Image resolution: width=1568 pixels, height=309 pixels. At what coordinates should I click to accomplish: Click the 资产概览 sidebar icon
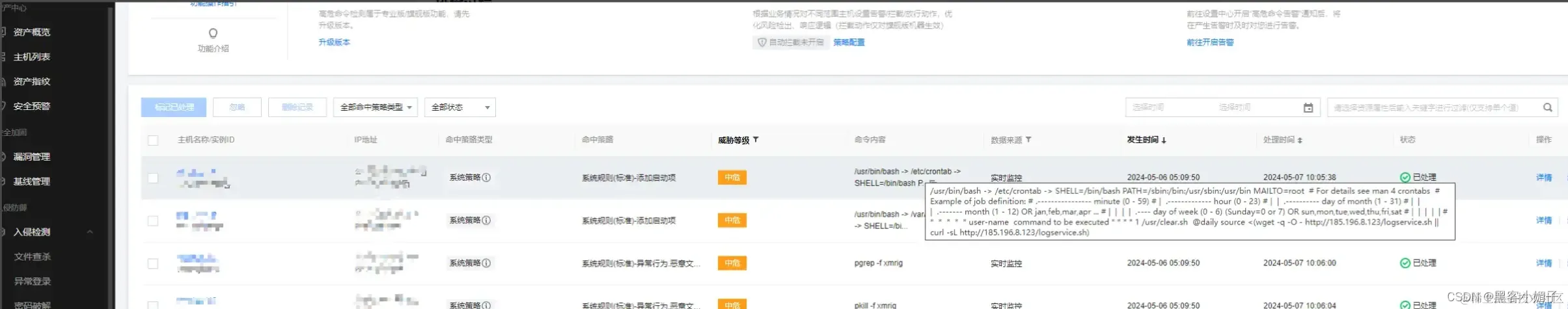click(x=3, y=32)
